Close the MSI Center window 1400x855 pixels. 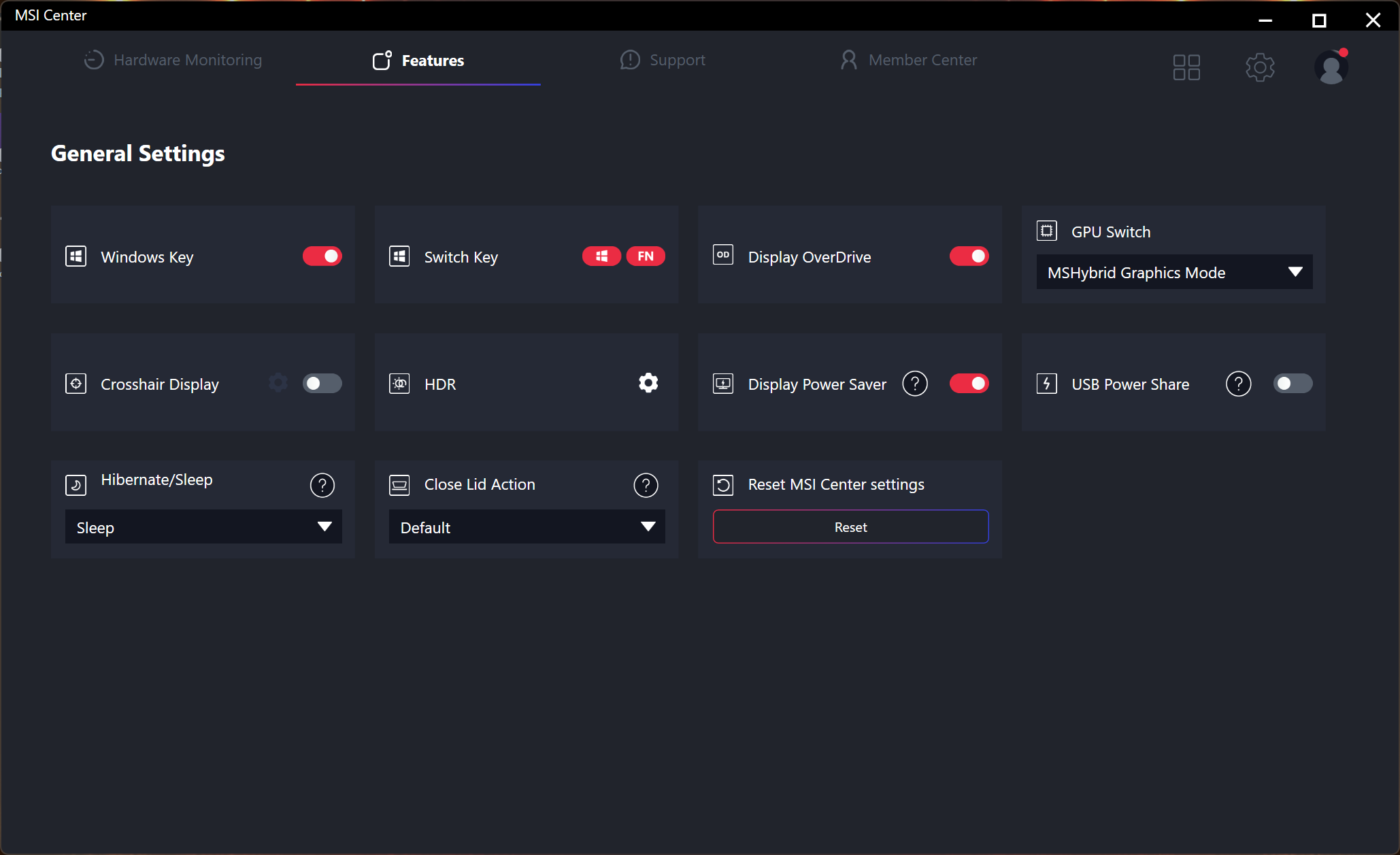click(1373, 20)
